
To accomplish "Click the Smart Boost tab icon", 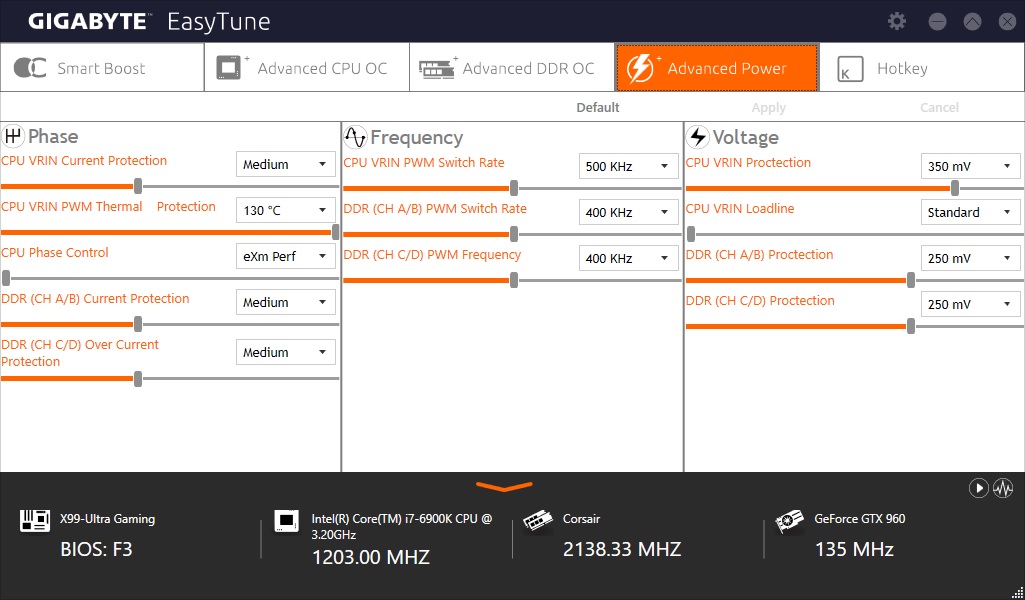I will tap(30, 68).
